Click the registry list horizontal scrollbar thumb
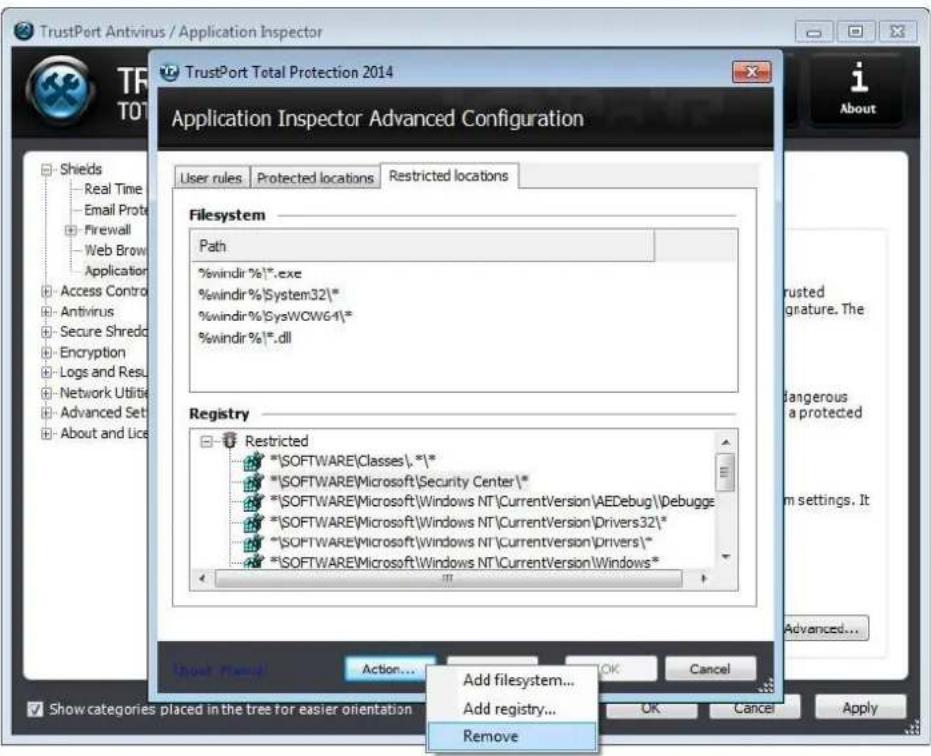 448,578
